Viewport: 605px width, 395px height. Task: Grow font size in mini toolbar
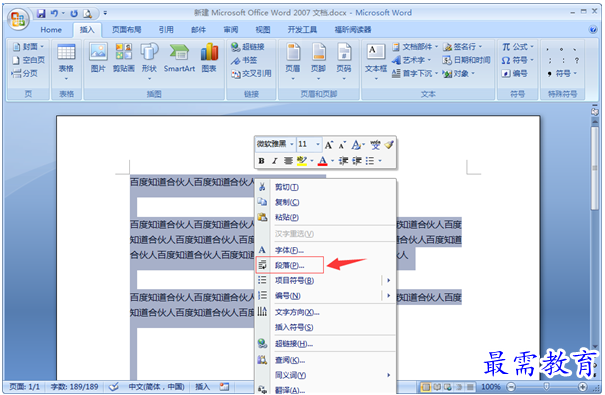(x=328, y=145)
